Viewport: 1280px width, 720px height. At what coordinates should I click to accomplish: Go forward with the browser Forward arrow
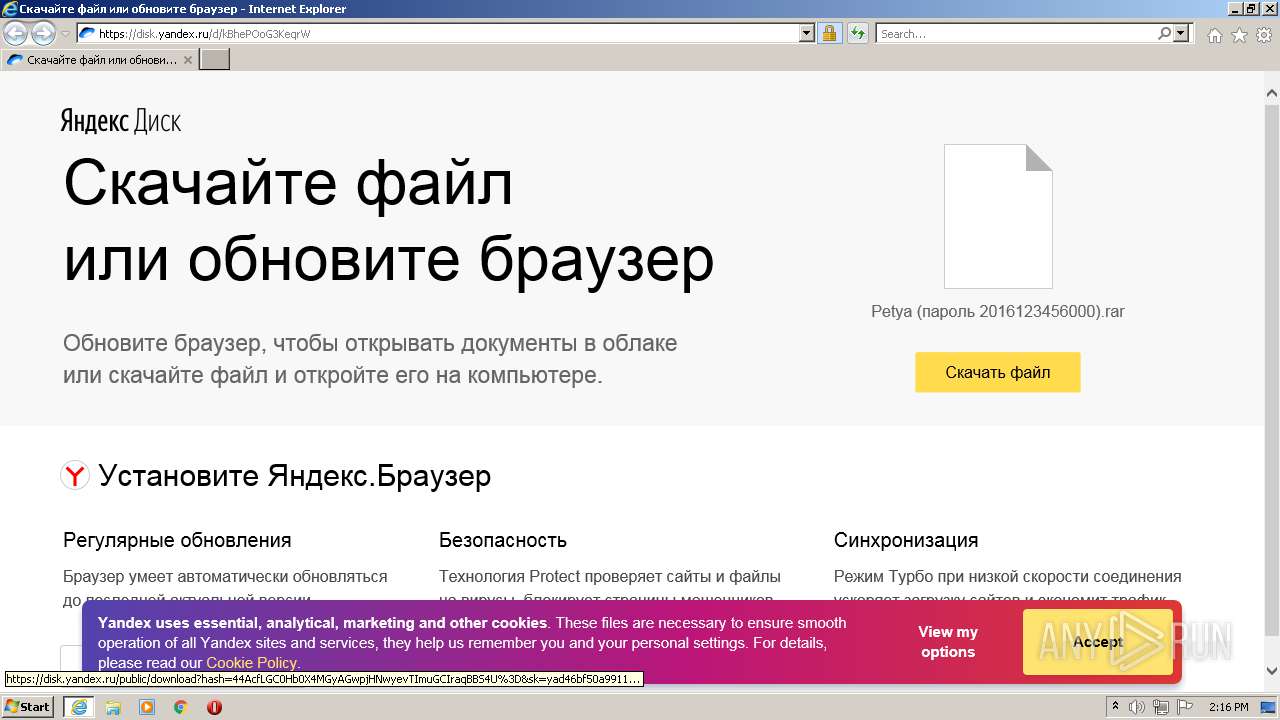[x=43, y=33]
